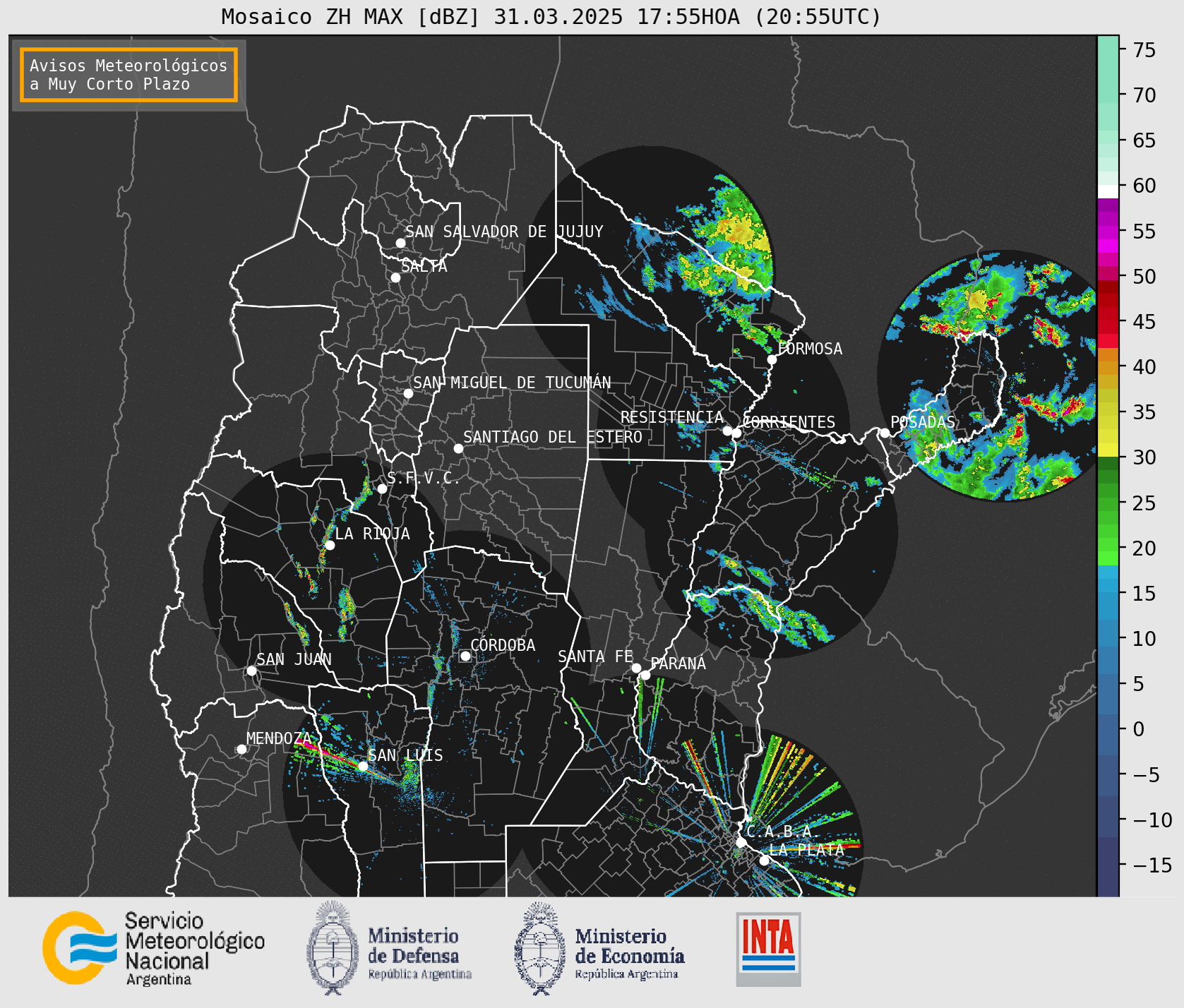Pick the Posadas city marker dot
The width and height of the screenshot is (1184, 1008).
(885, 433)
